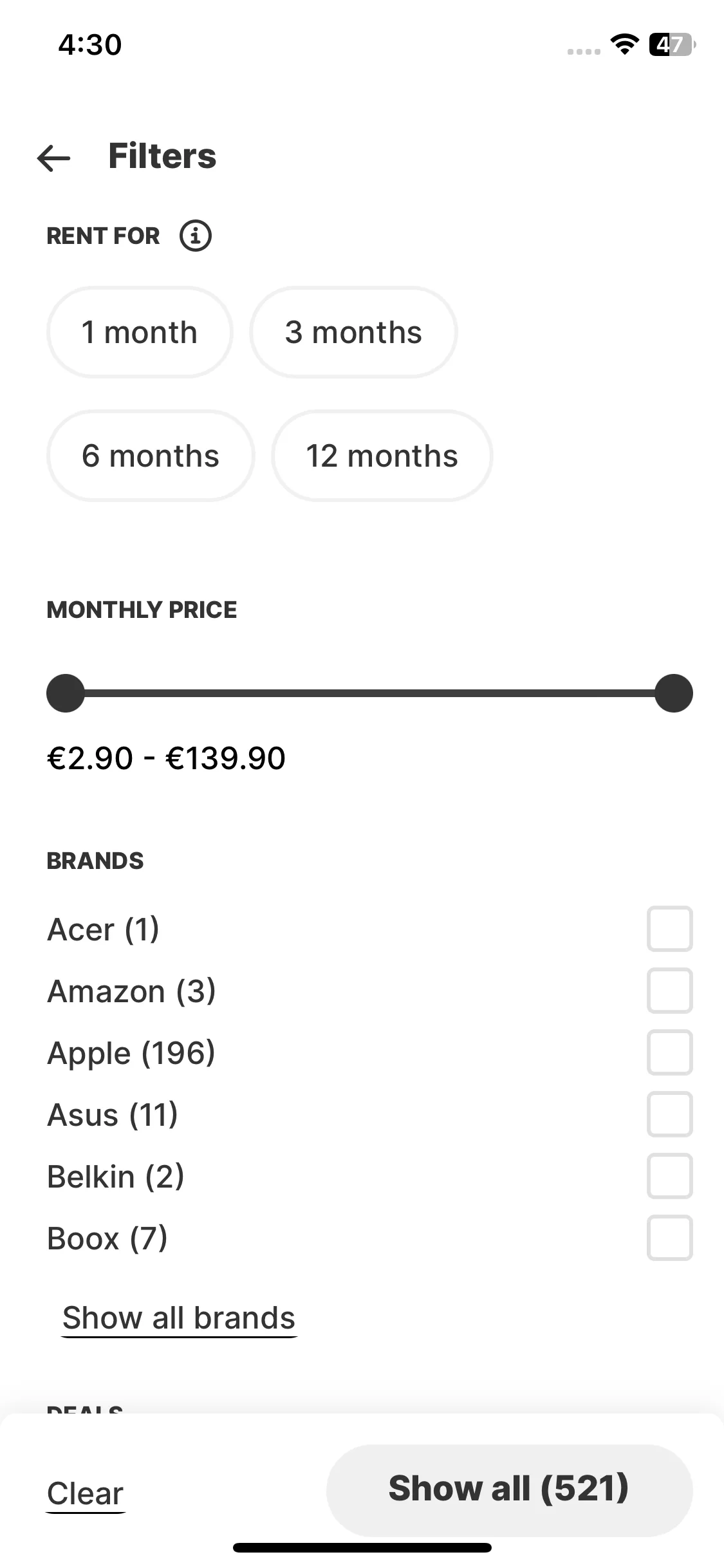The height and width of the screenshot is (1568, 724).
Task: Clear all applied filters
Action: (x=86, y=1493)
